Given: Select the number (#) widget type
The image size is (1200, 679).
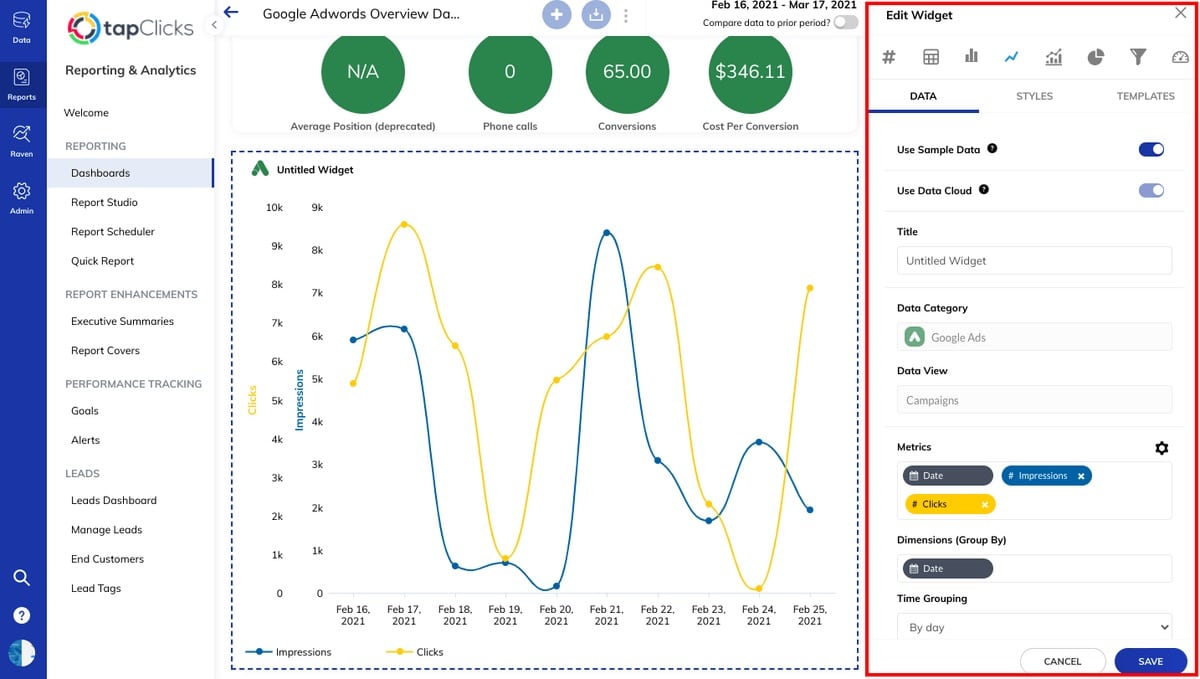Looking at the screenshot, I should click(x=888, y=57).
